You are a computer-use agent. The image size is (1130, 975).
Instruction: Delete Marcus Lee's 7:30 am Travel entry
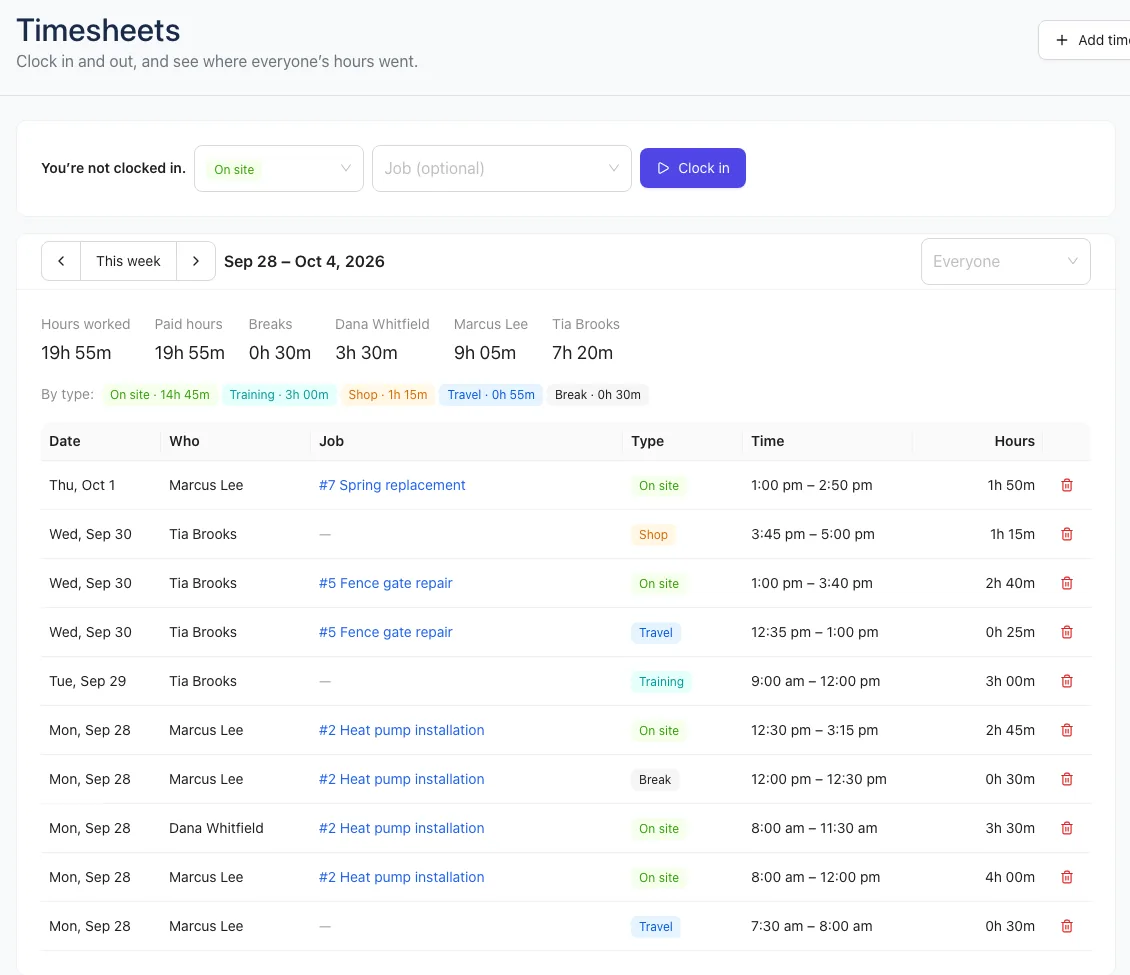[x=1067, y=926]
